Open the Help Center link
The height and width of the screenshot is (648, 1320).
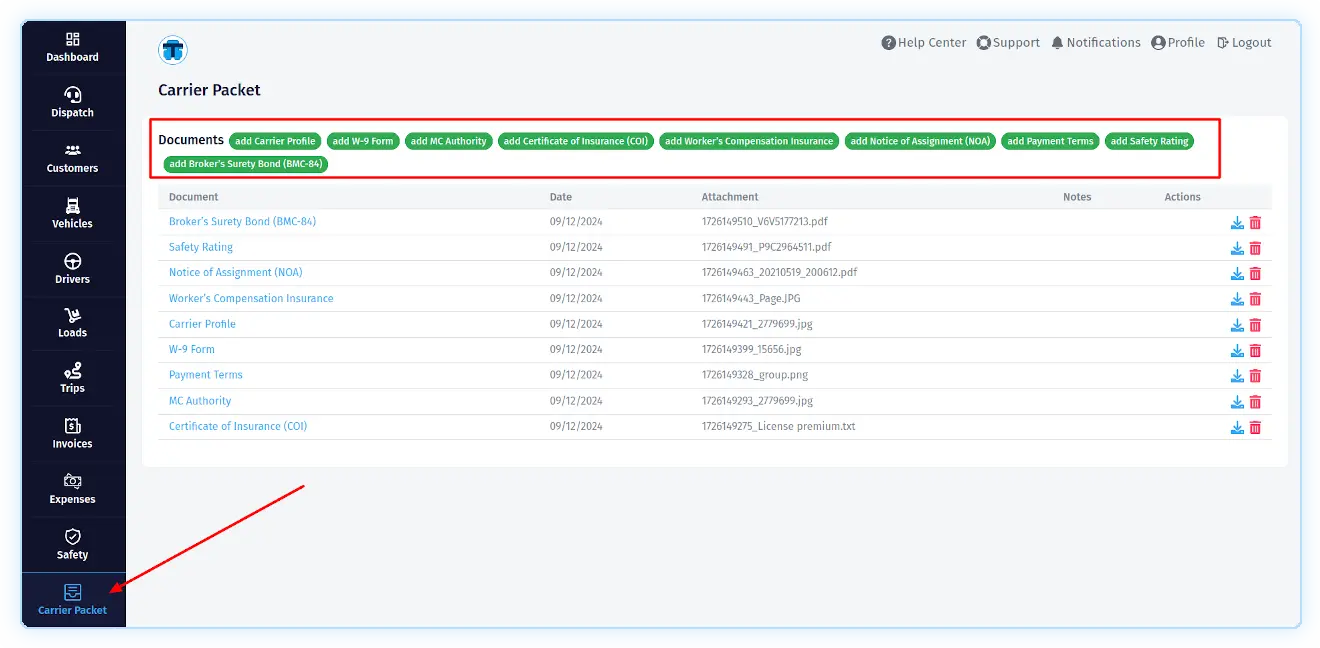(x=923, y=43)
